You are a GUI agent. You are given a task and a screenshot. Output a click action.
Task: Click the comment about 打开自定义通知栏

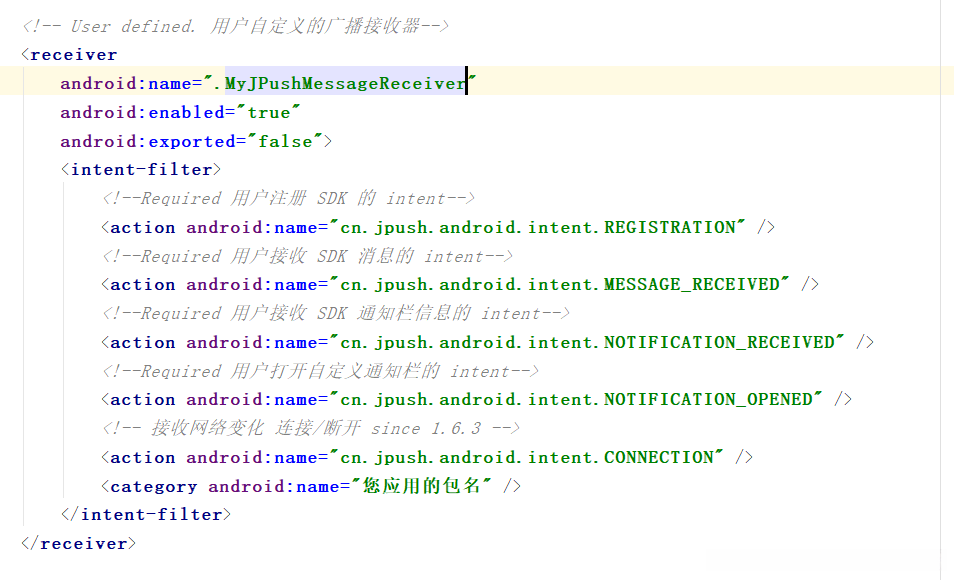(320, 371)
